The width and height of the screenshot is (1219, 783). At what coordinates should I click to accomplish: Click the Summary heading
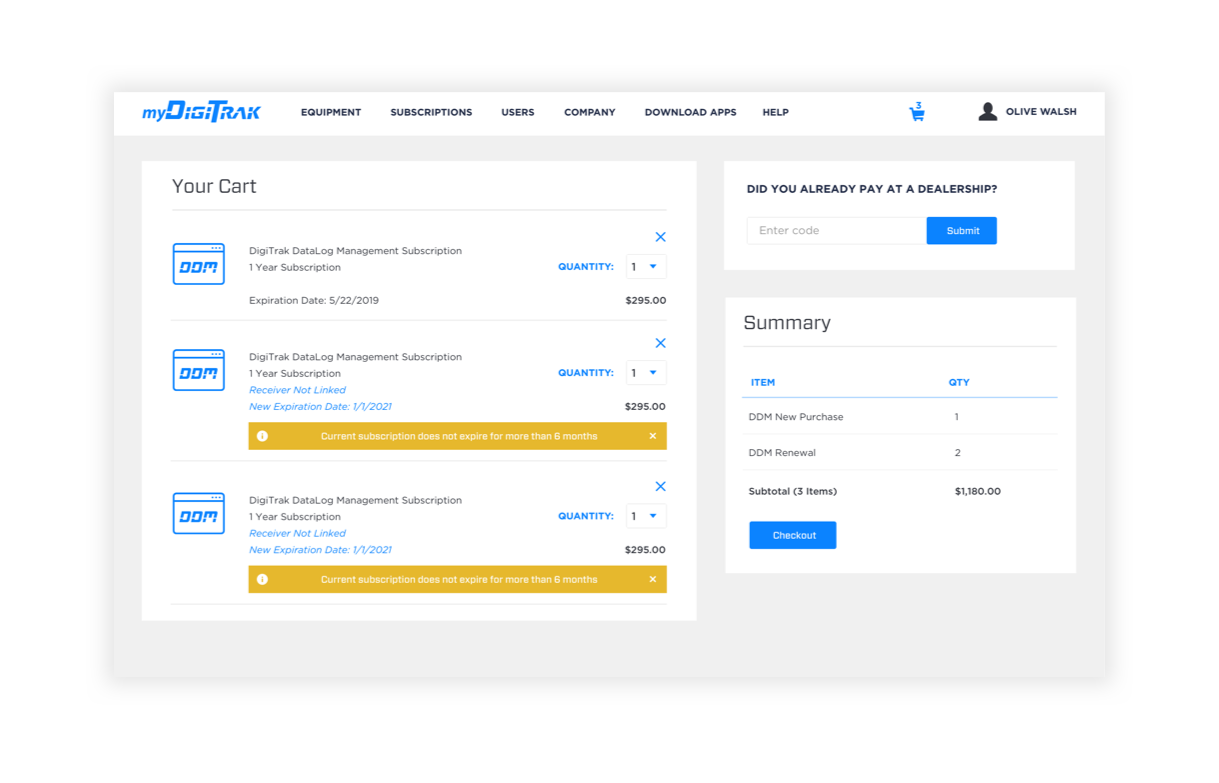(x=787, y=323)
